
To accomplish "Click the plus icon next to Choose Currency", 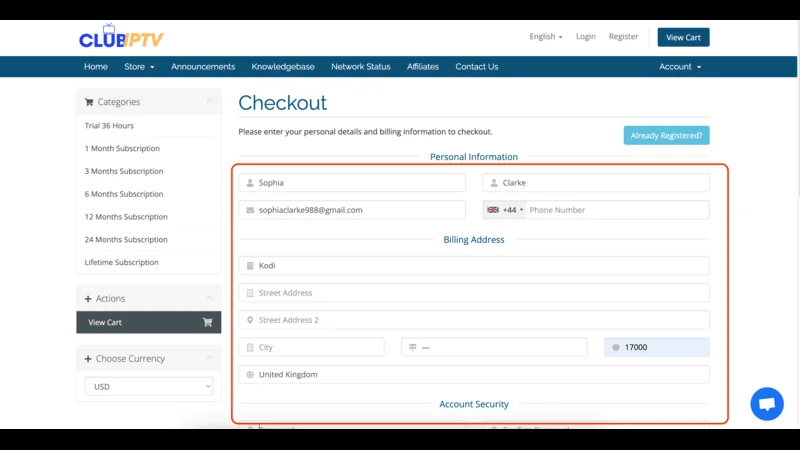I will click(88, 359).
